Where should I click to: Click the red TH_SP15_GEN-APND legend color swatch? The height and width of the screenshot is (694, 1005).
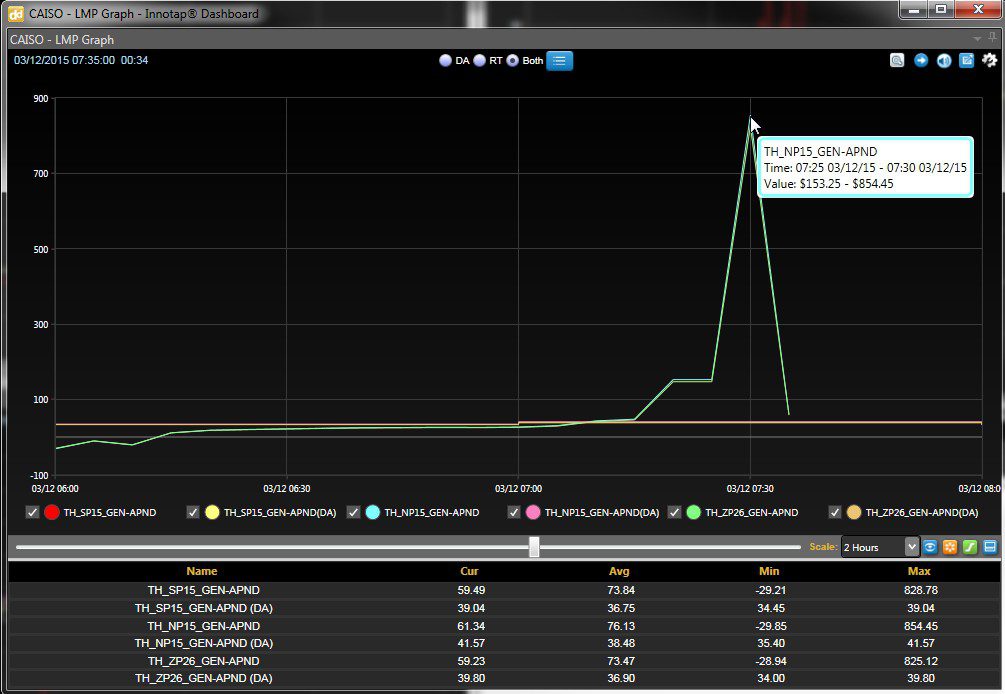pos(52,512)
